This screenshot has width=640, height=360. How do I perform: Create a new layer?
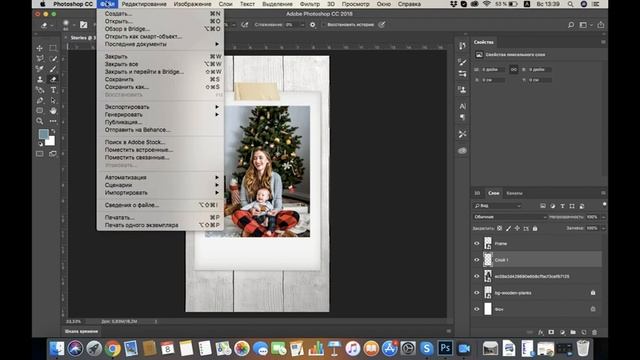[x=584, y=332]
